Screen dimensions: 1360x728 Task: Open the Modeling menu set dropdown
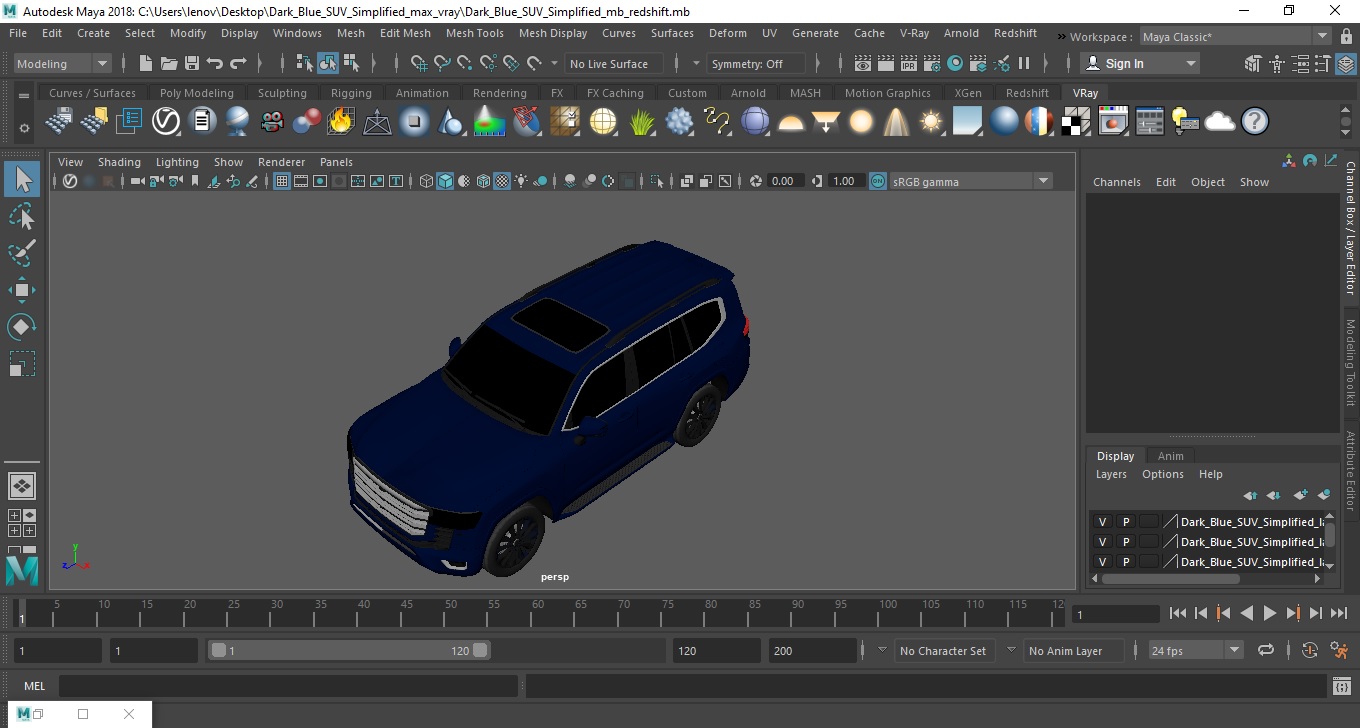pyautogui.click(x=62, y=63)
